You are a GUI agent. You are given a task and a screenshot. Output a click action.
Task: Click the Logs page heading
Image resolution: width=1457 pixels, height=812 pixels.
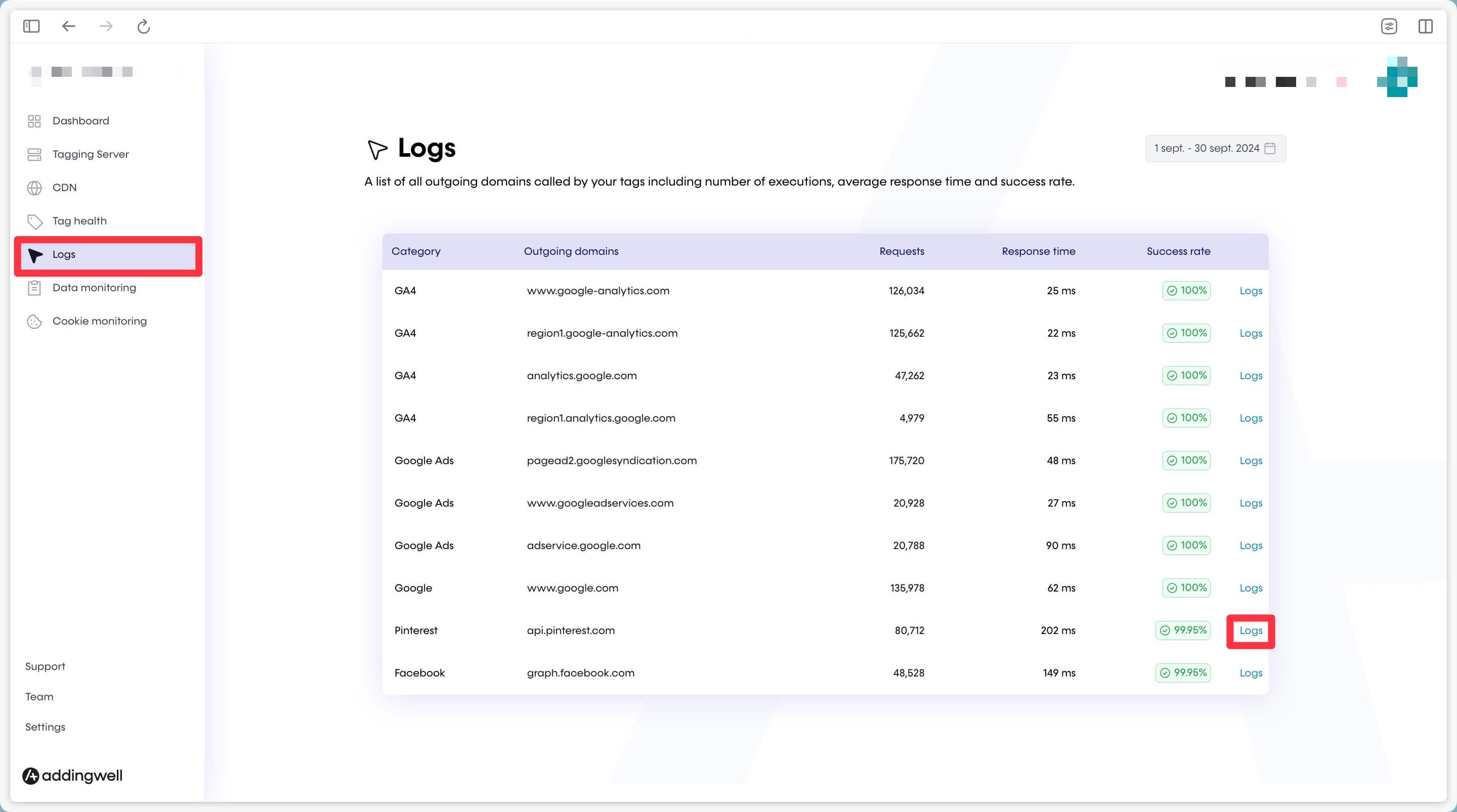click(x=426, y=148)
